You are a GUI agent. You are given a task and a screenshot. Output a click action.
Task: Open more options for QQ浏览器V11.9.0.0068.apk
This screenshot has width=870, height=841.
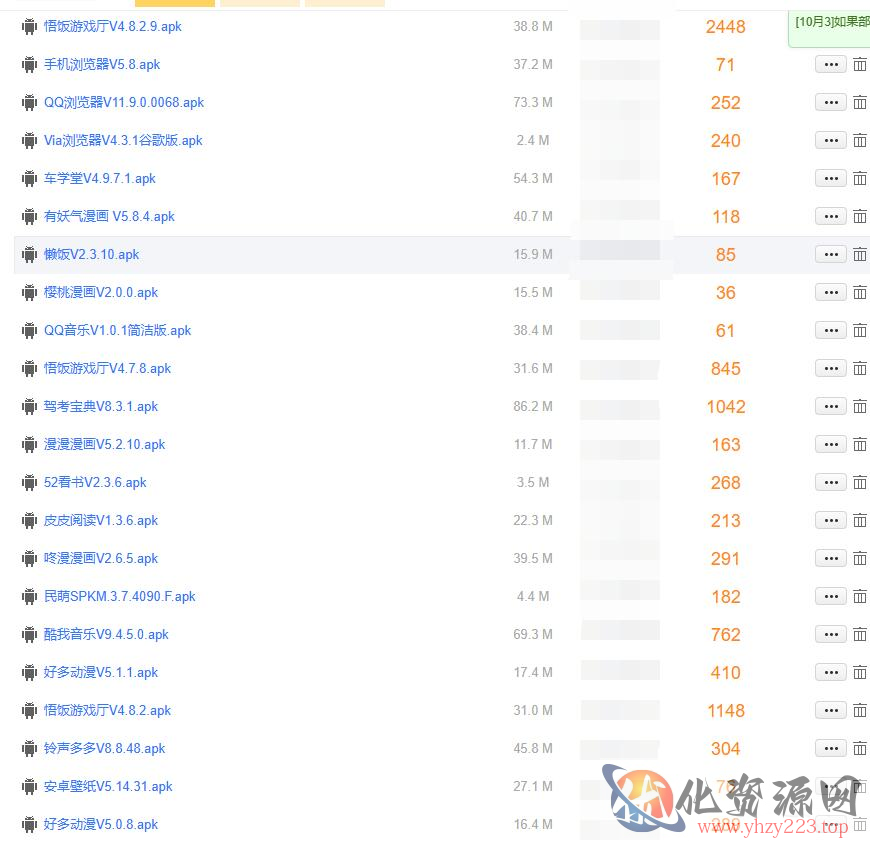click(831, 103)
